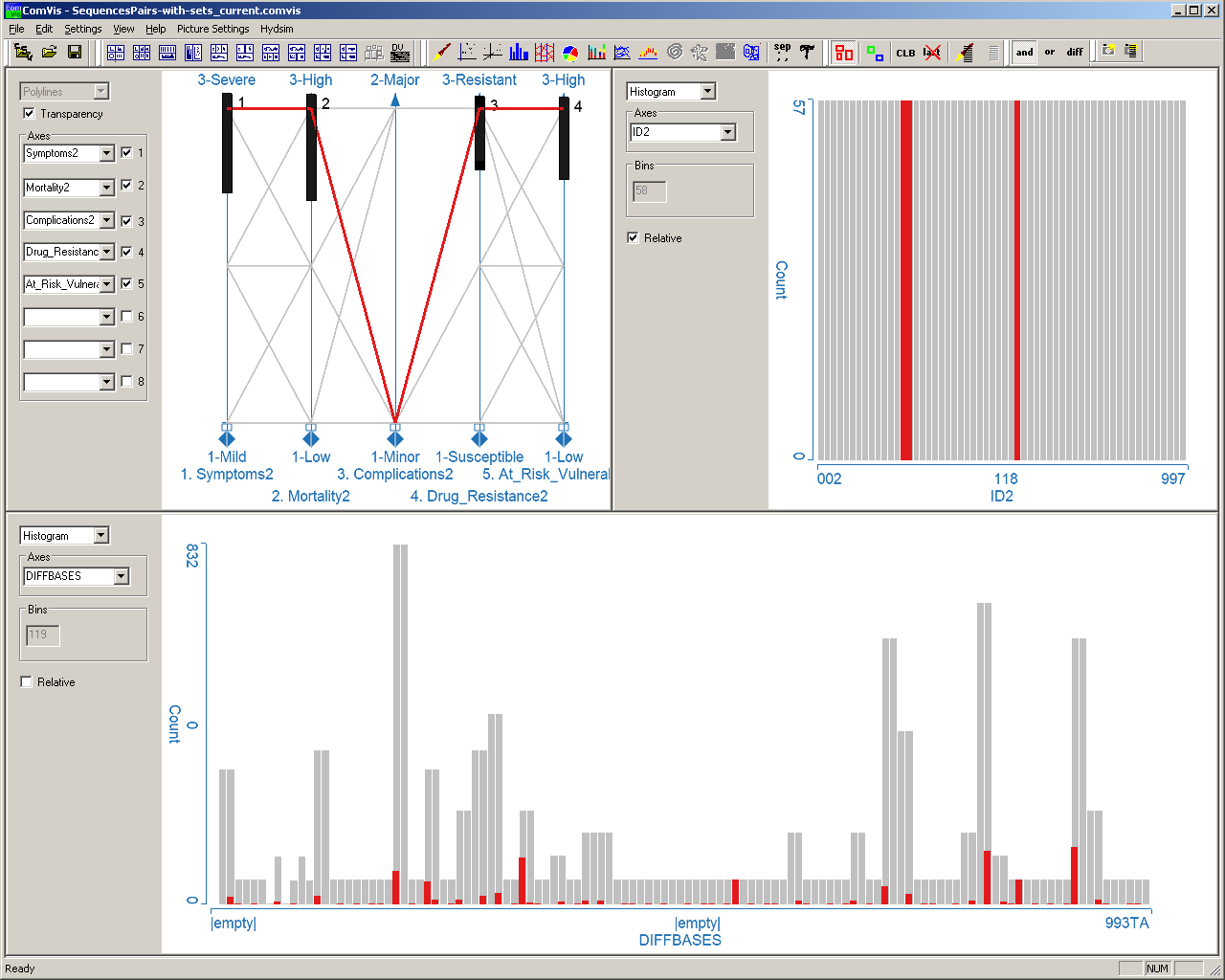
Task: Open the Hydsim menu
Action: click(277, 29)
